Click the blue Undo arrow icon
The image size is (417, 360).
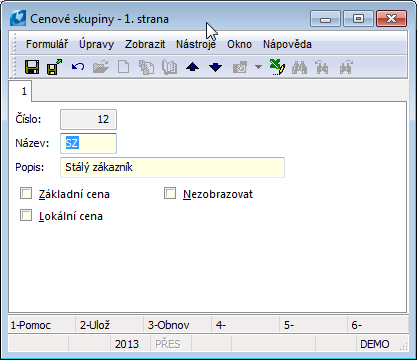point(78,67)
